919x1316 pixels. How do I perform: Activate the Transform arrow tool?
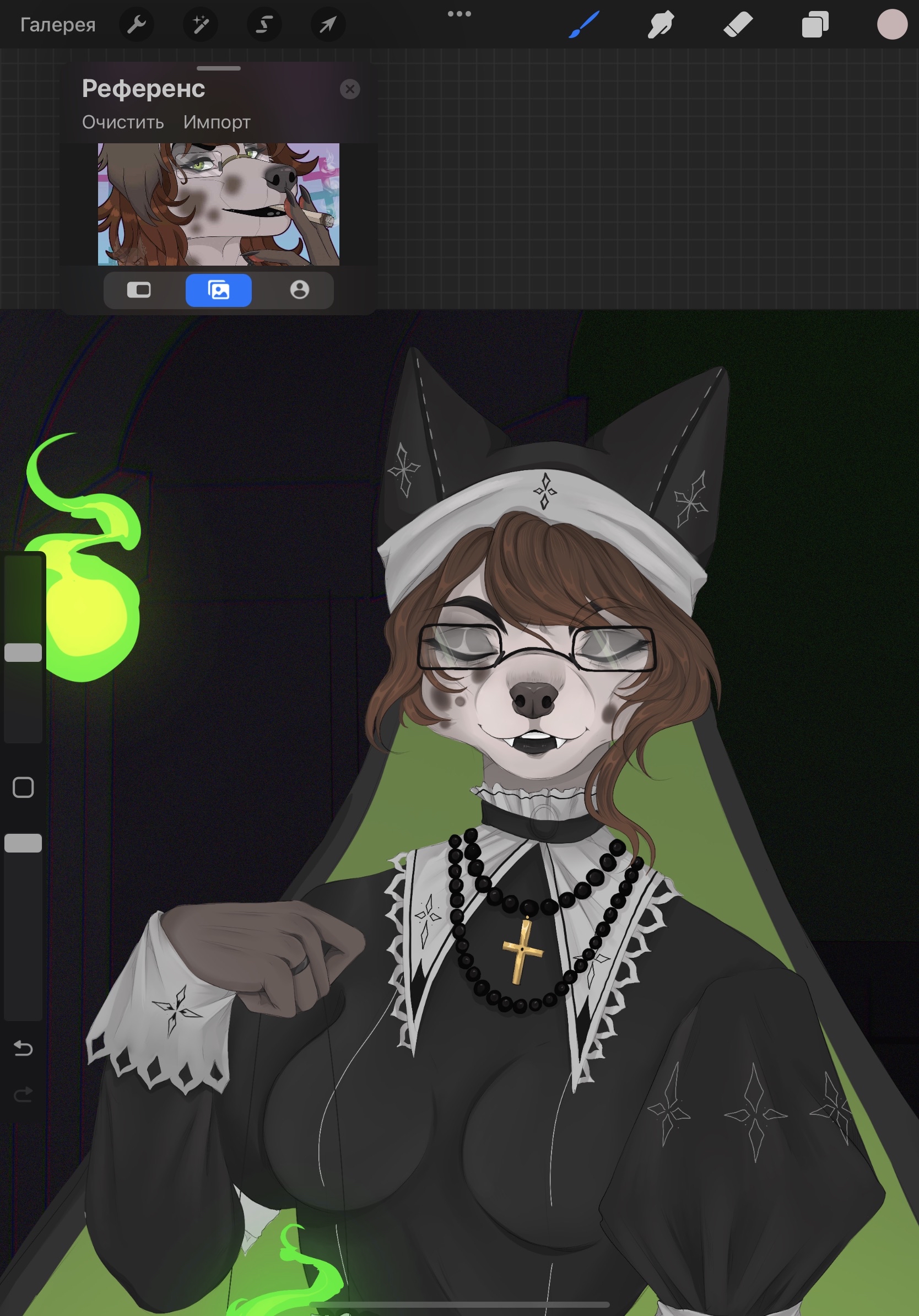coord(328,25)
